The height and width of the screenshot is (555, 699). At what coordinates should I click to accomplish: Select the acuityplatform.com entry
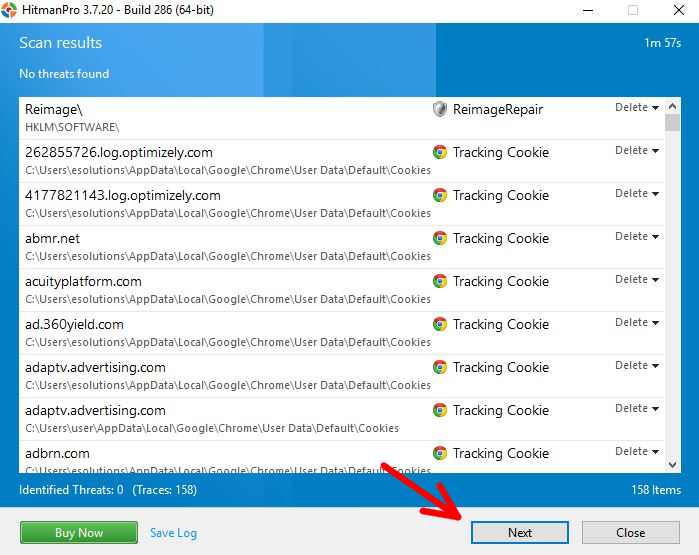point(341,290)
